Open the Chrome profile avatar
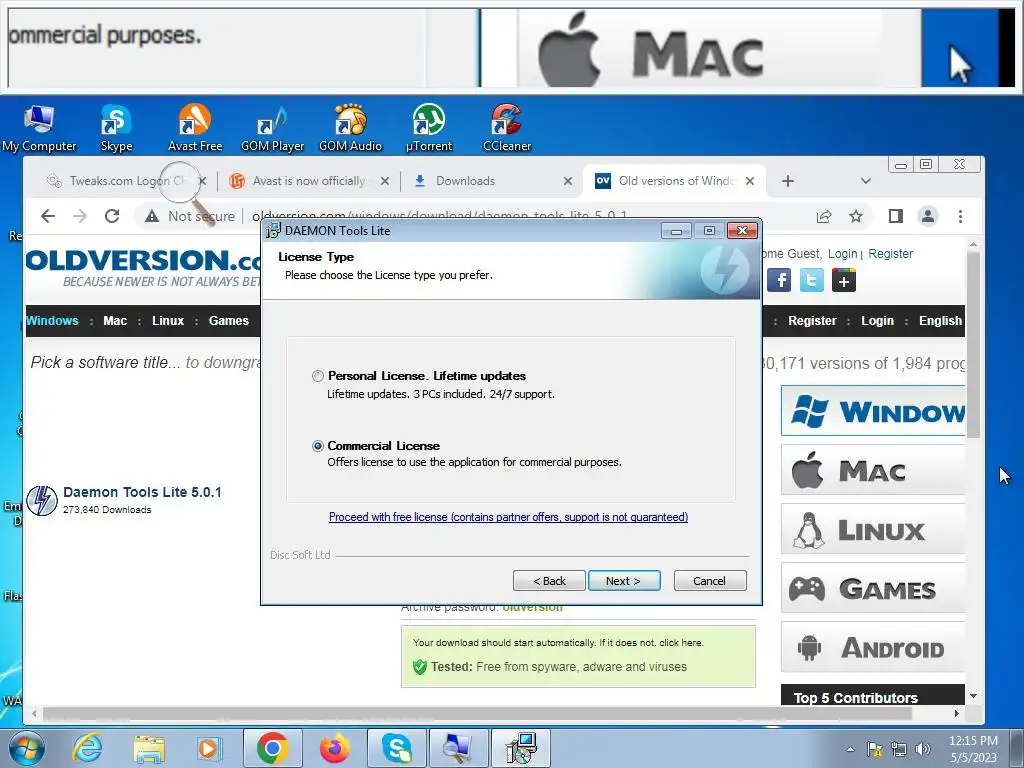The width and height of the screenshot is (1024, 768). (x=928, y=216)
